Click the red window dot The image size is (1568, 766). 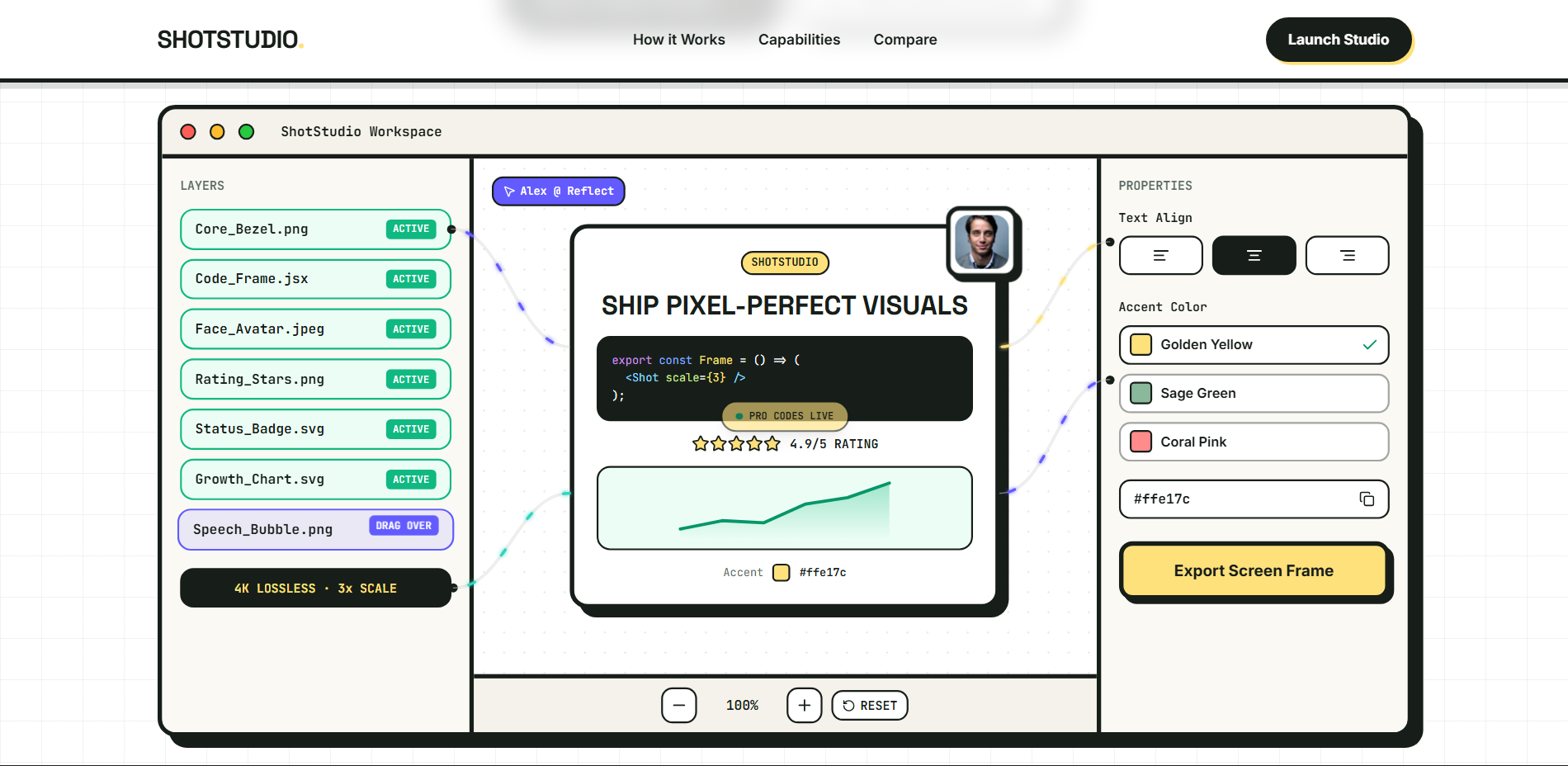[188, 132]
